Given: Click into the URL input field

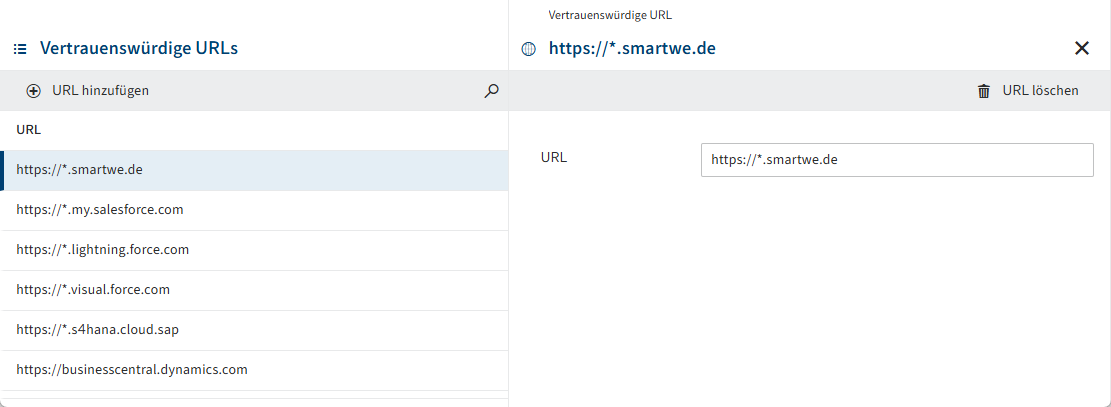Looking at the screenshot, I should [897, 160].
